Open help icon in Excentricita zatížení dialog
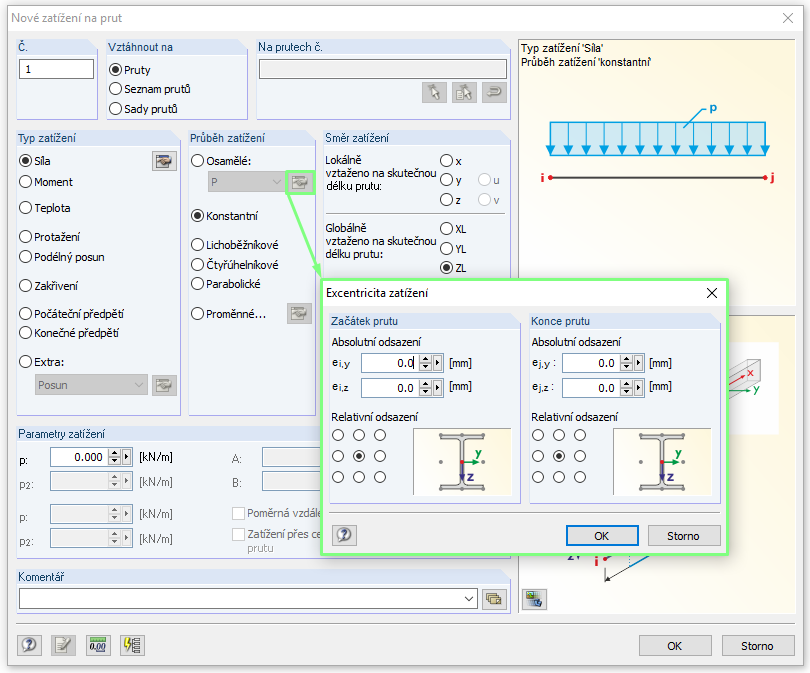 coord(344,535)
